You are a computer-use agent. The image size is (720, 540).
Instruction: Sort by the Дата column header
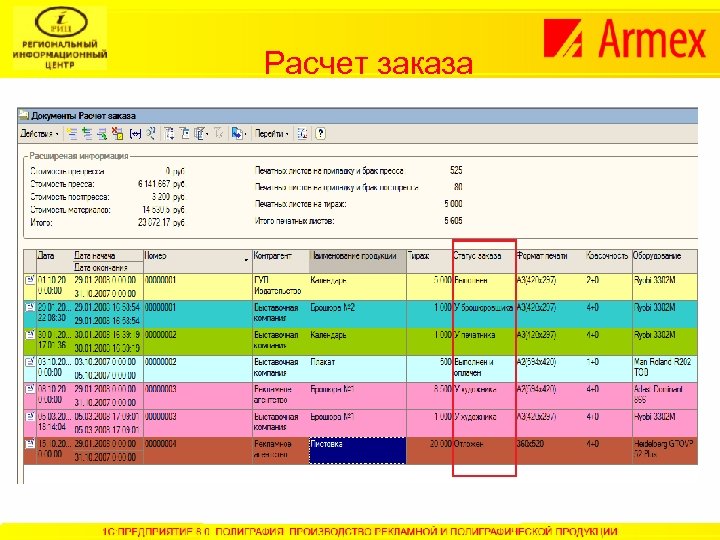point(55,261)
